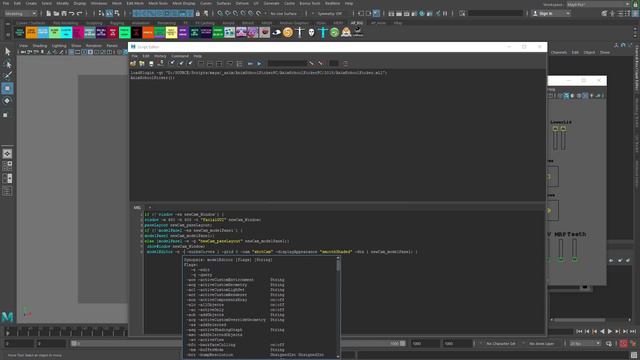Toggle auto keyframe red button
The width and height of the screenshot is (640, 360).
pos(623,344)
